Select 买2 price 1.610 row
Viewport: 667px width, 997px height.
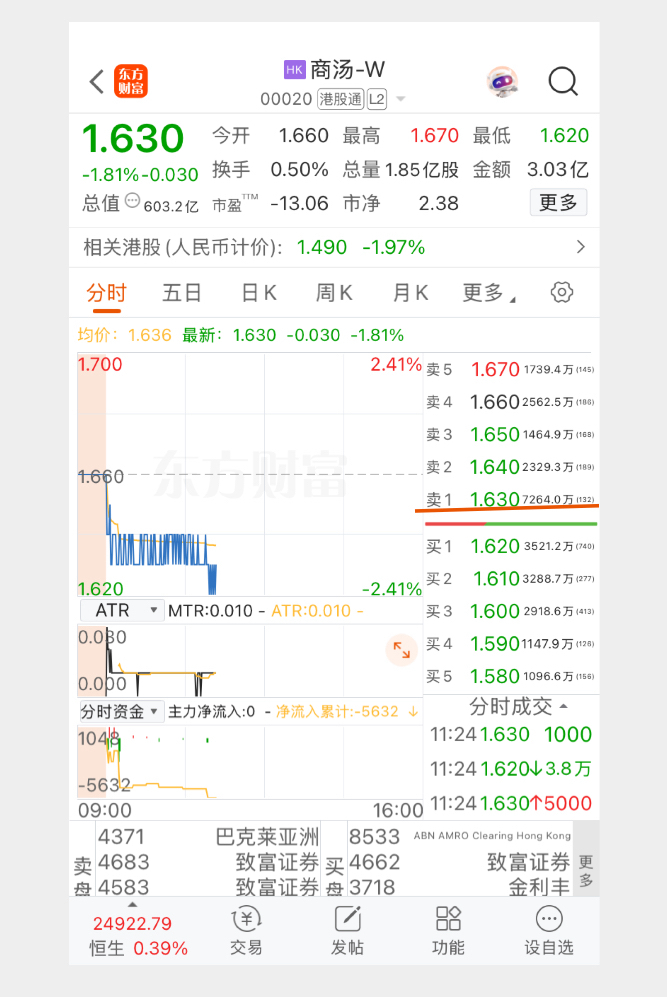click(510, 579)
